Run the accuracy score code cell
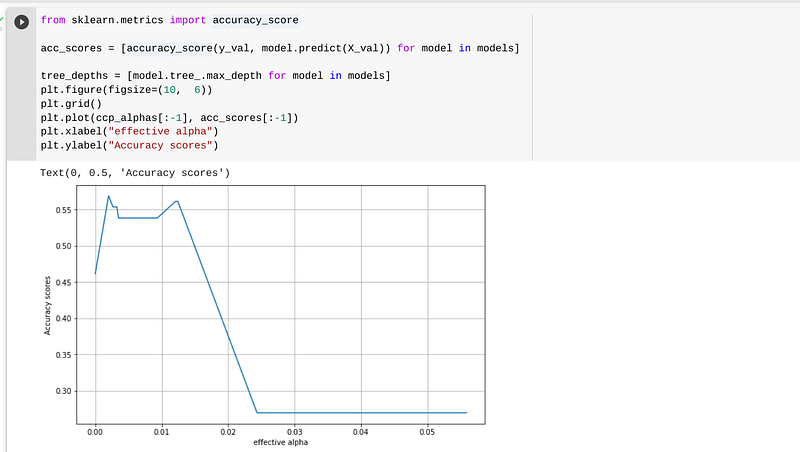The width and height of the screenshot is (800, 452). coord(21,22)
